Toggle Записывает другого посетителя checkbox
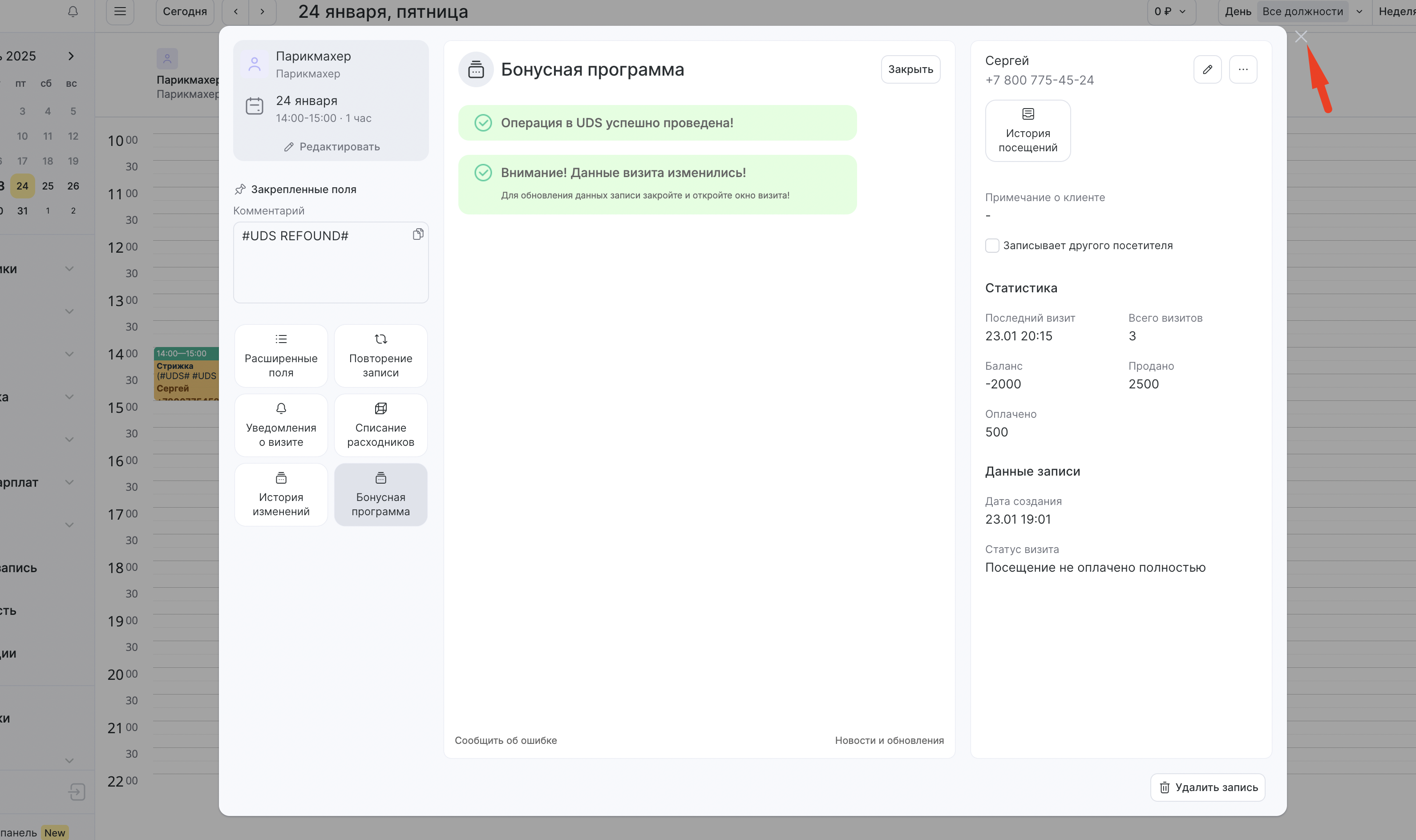The width and height of the screenshot is (1416, 840). click(992, 246)
